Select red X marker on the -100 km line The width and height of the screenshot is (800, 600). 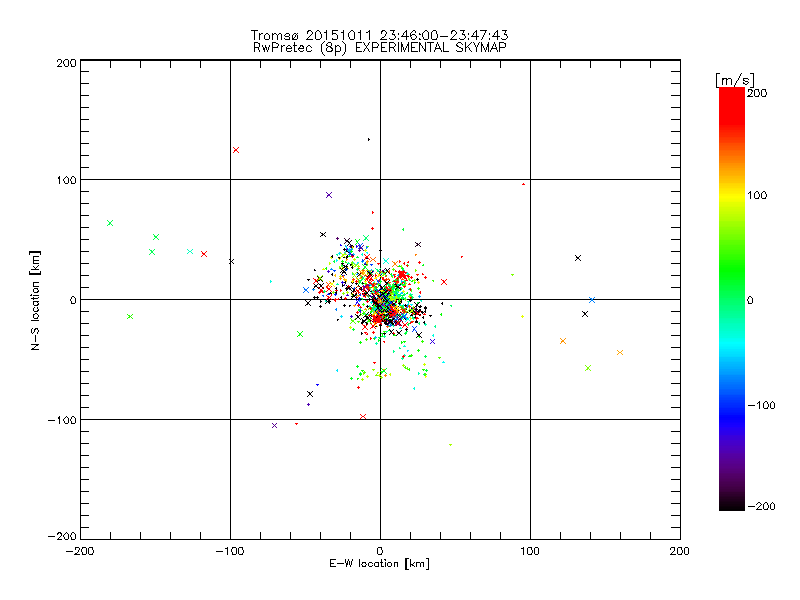[x=363, y=417]
